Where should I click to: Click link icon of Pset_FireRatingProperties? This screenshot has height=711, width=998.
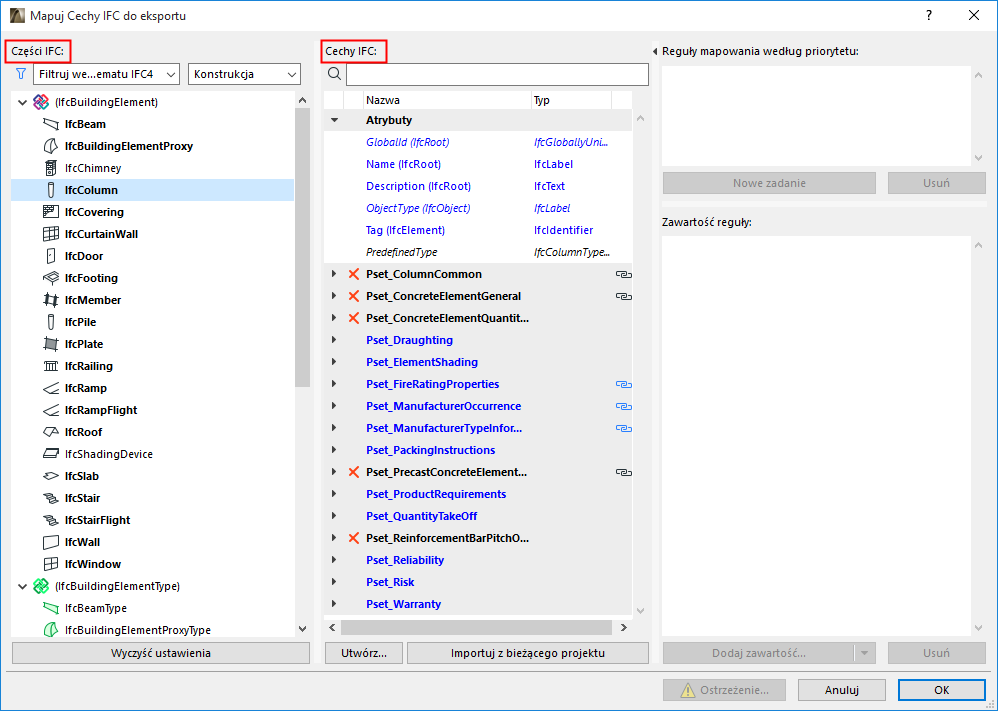pos(623,384)
